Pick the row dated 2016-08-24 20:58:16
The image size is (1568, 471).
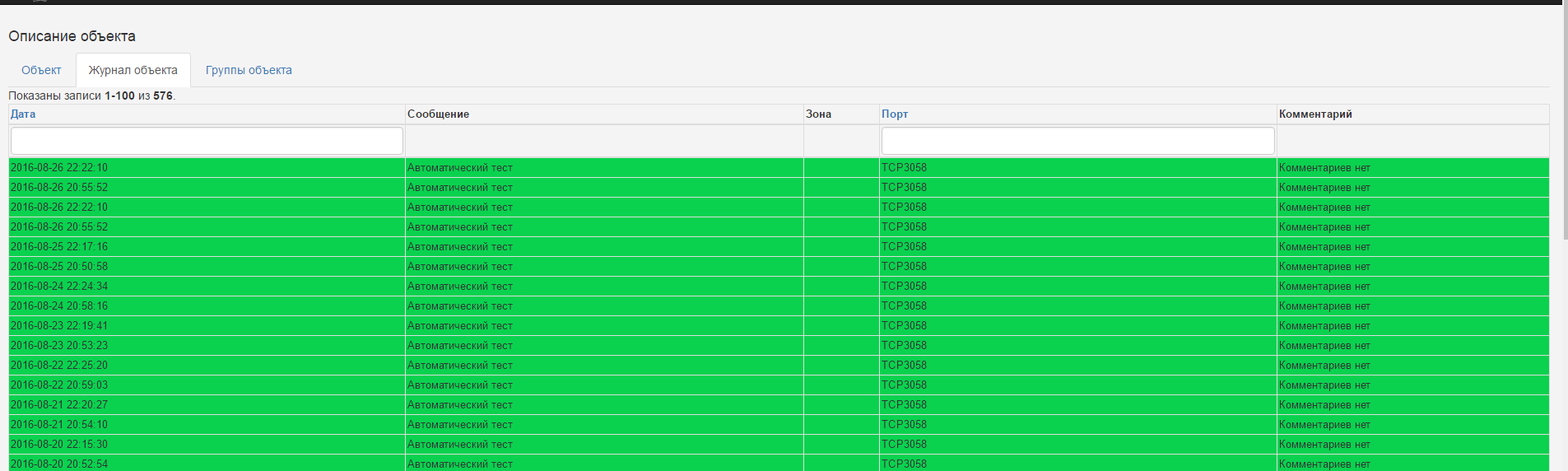pos(59,305)
